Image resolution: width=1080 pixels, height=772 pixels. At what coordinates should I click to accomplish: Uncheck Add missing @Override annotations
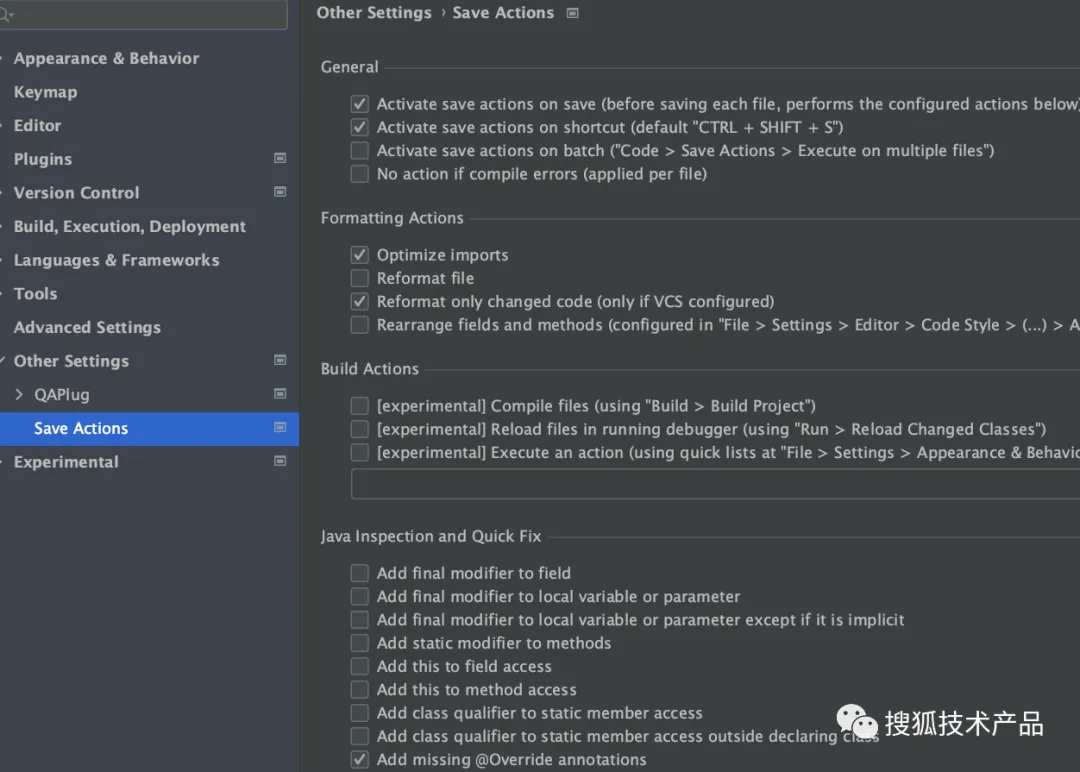pyautogui.click(x=360, y=760)
